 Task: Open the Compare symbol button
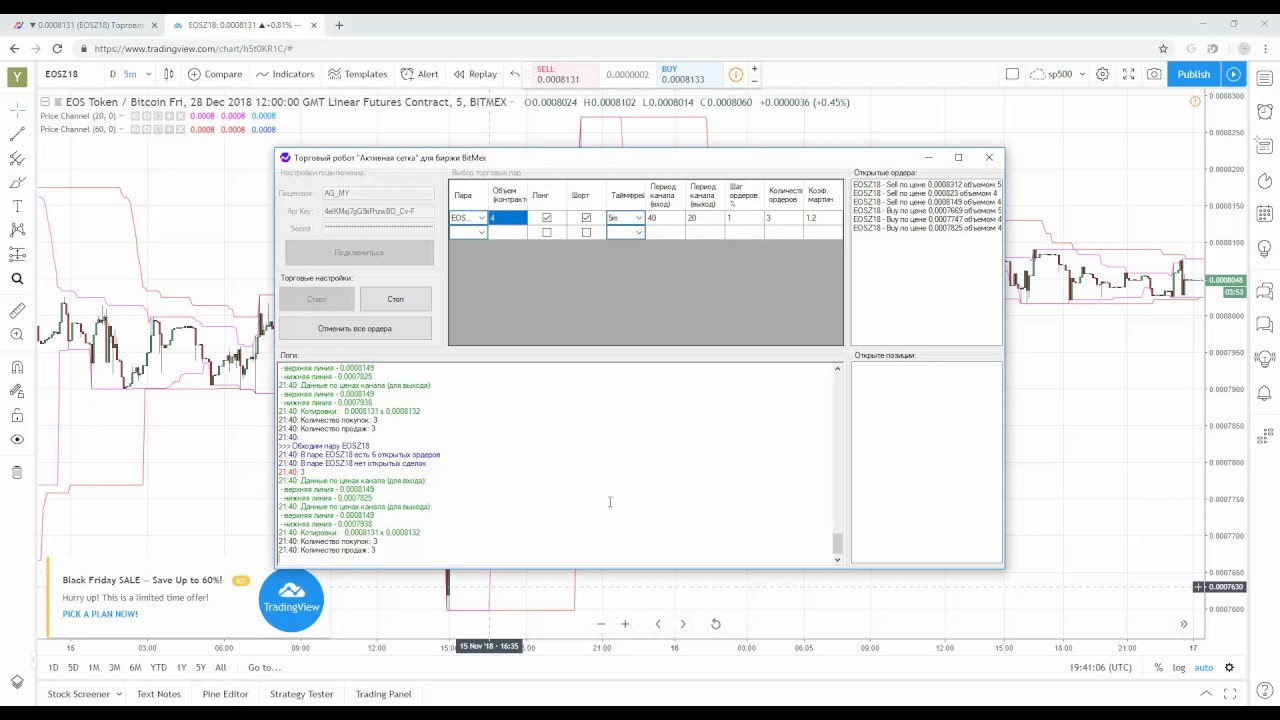215,74
